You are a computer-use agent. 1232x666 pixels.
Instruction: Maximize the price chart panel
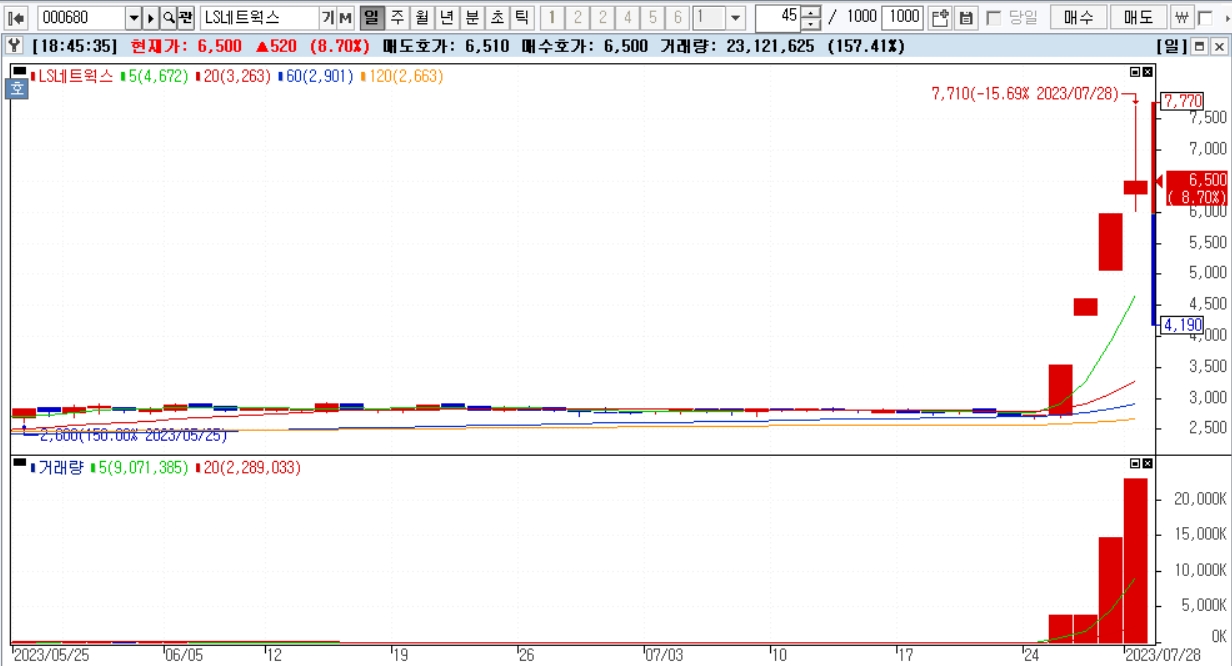click(1135, 72)
